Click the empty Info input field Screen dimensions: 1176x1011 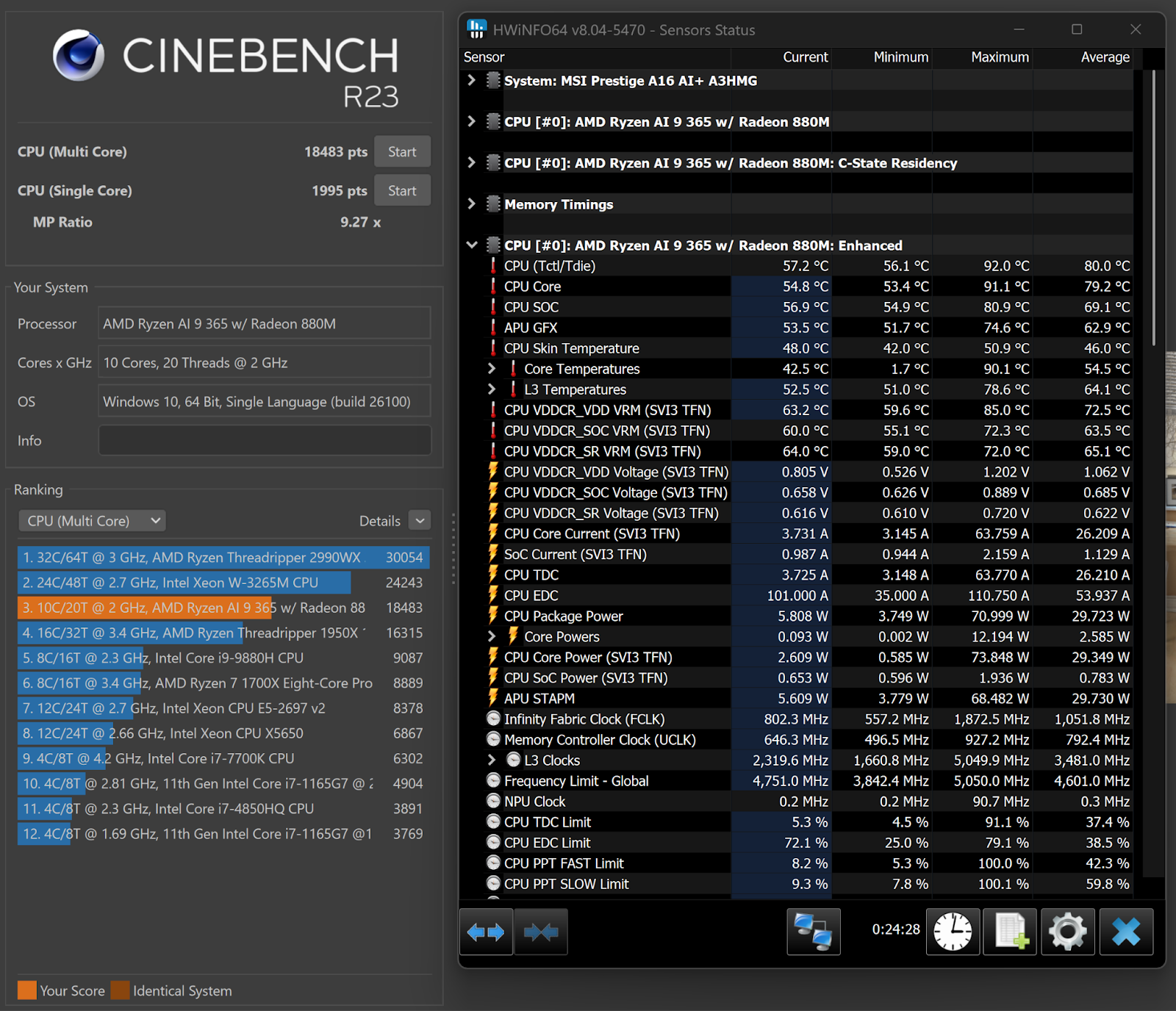point(265,440)
